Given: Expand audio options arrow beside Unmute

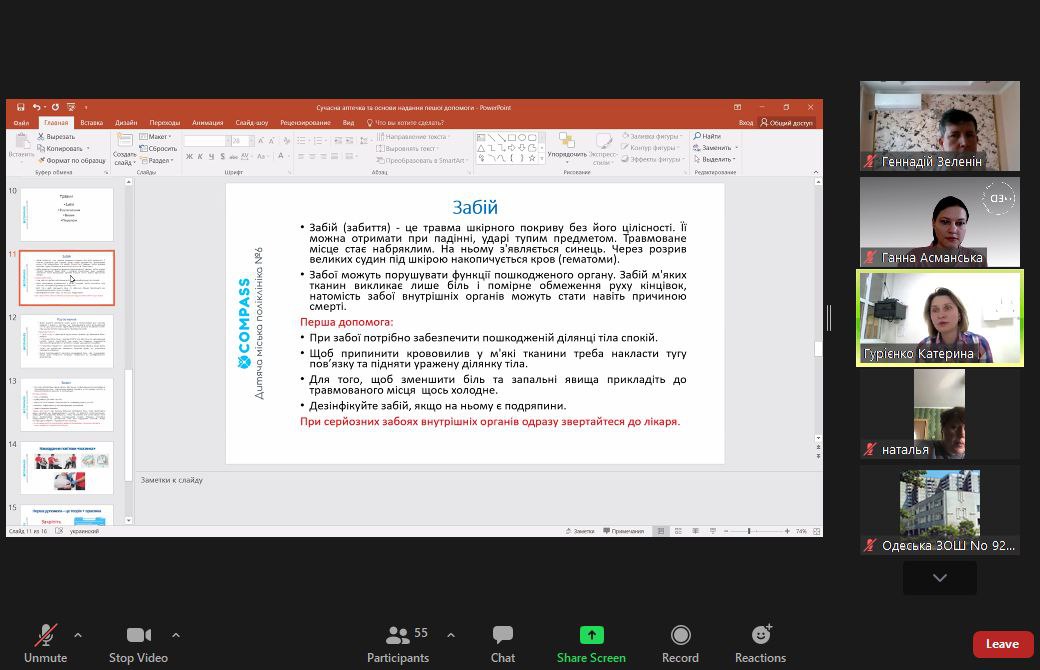Looking at the screenshot, I should click(x=78, y=636).
